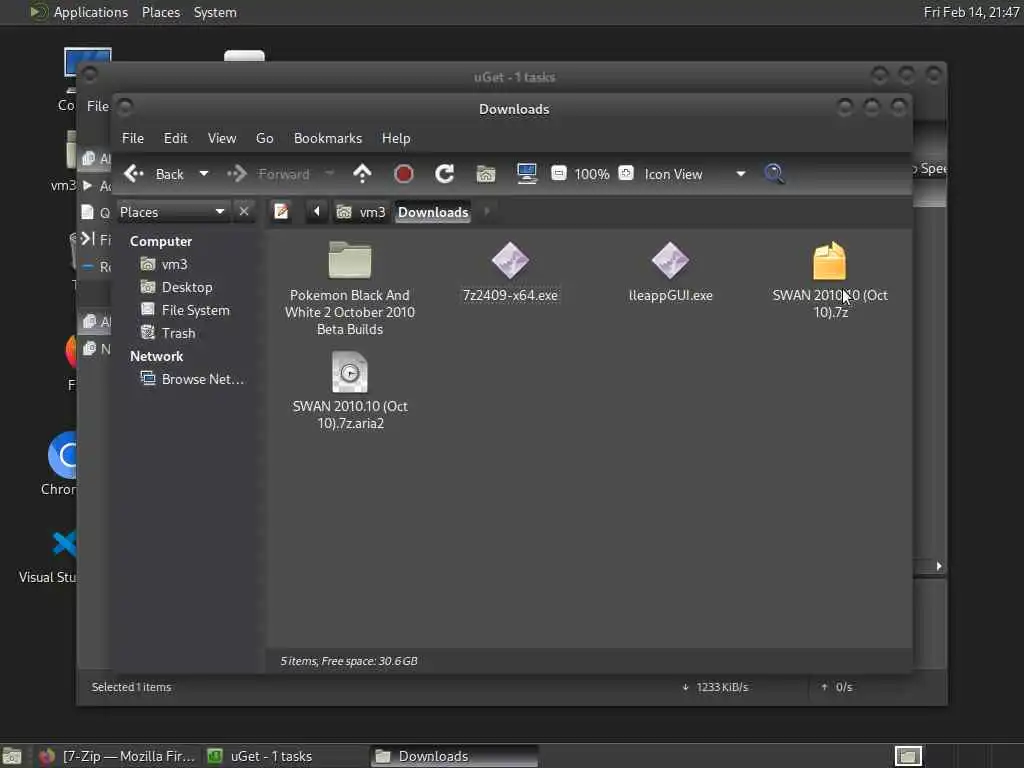Toggle the text location edit pencil icon
This screenshot has width=1024, height=768.
click(x=281, y=212)
